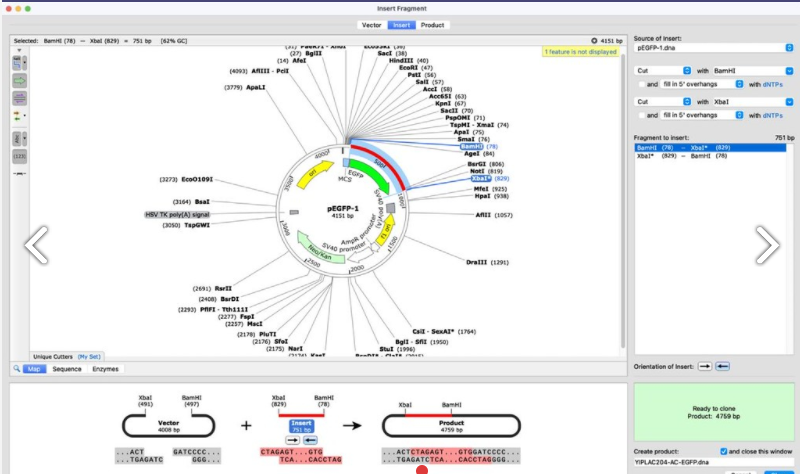The height and width of the screenshot is (474, 800).
Task: Toggle the green arrow show features icon
Action: coord(19,81)
